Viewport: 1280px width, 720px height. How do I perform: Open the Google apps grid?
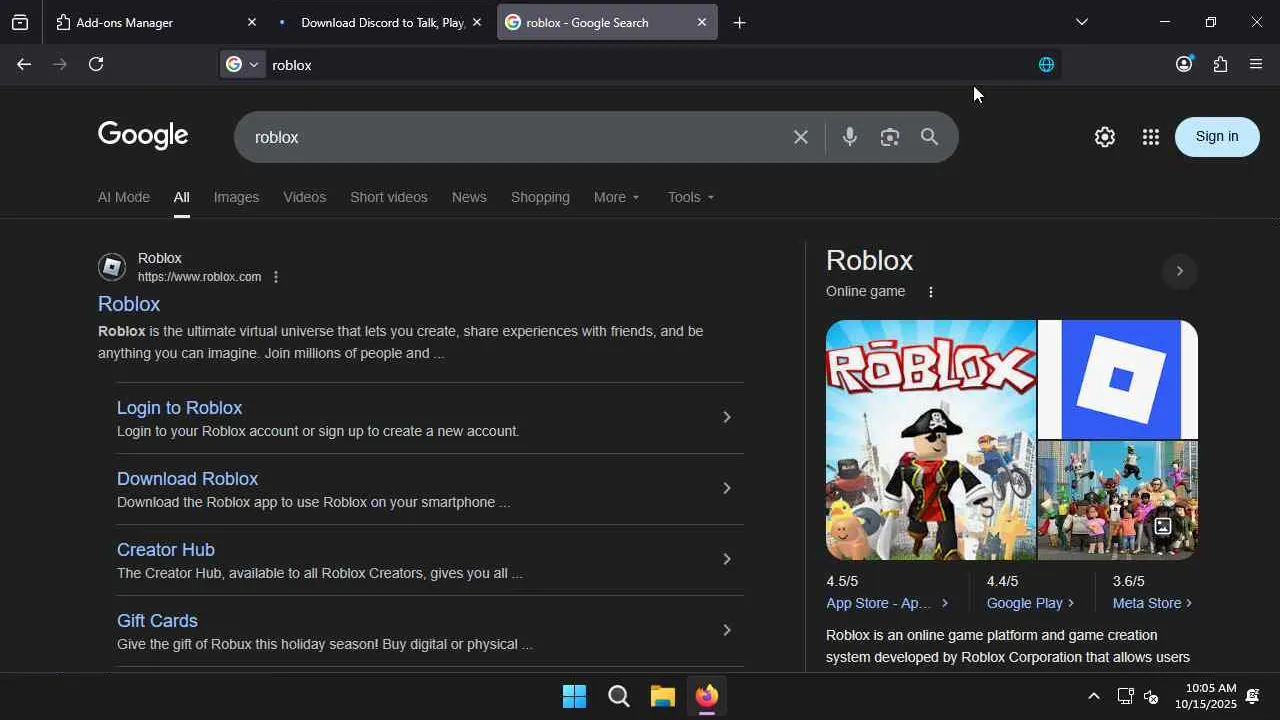click(x=1150, y=137)
